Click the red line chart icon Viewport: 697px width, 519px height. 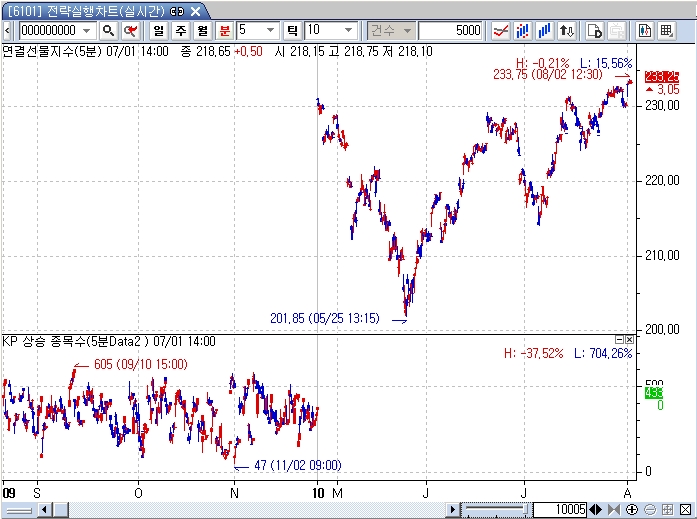501,31
